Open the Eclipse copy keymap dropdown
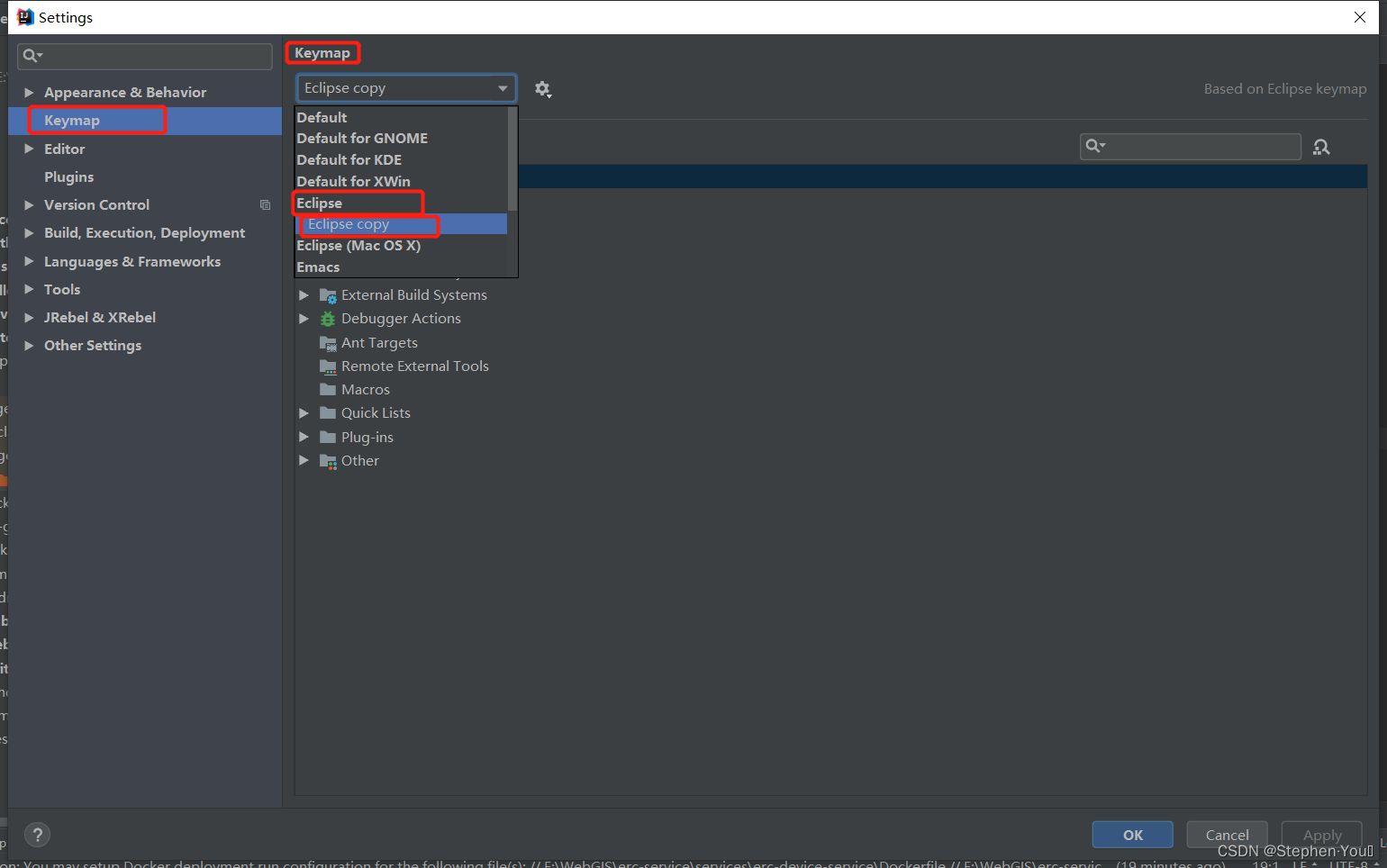Image resolution: width=1387 pixels, height=868 pixels. pos(406,88)
